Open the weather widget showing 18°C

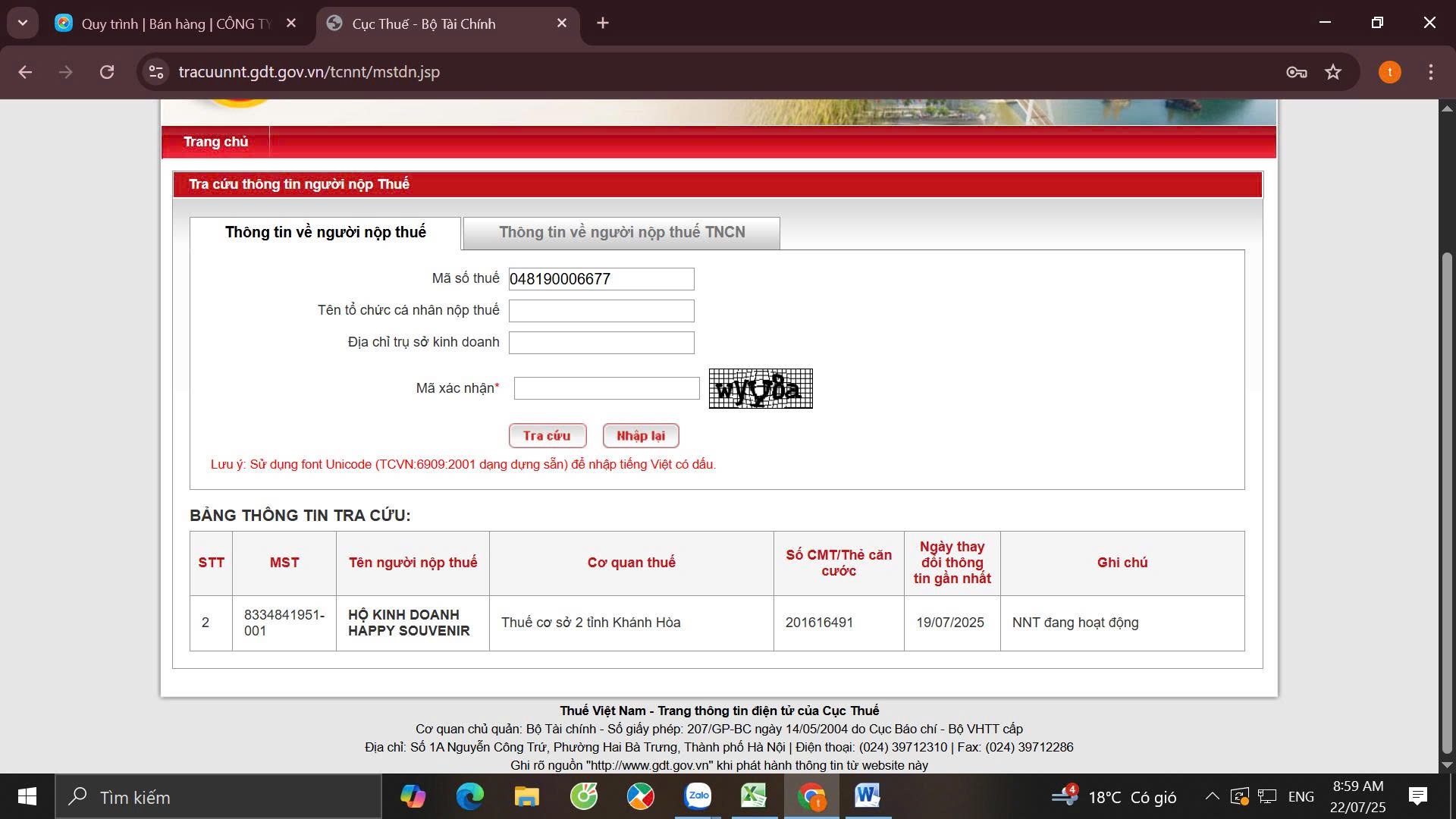click(1115, 797)
